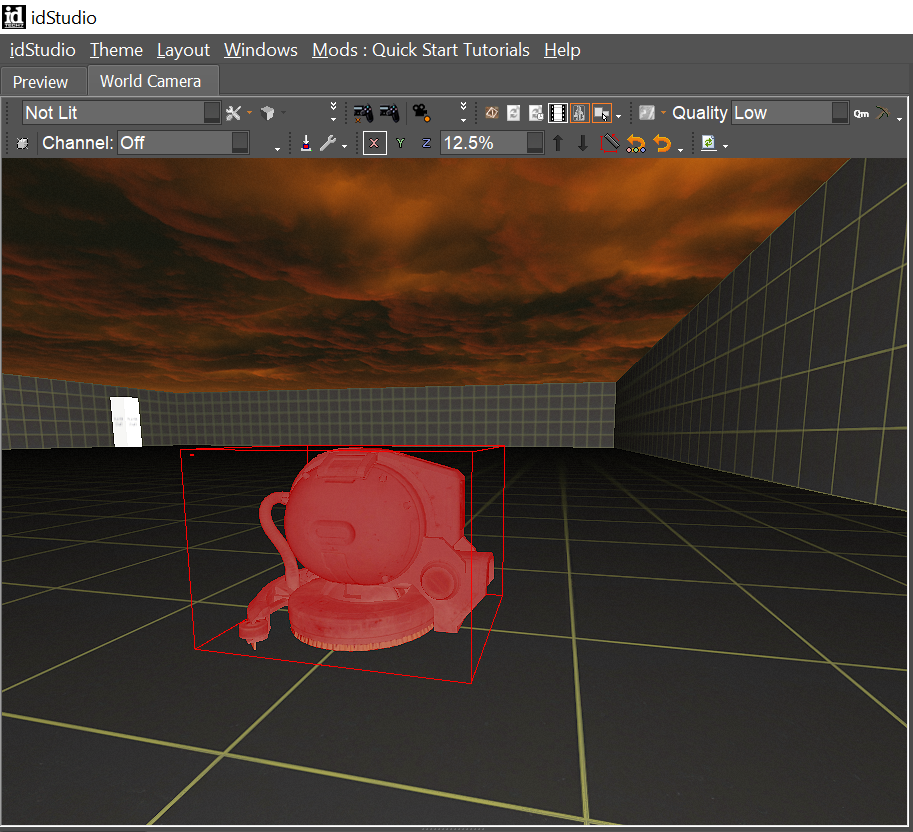Click the down arrow icon

coord(582,143)
